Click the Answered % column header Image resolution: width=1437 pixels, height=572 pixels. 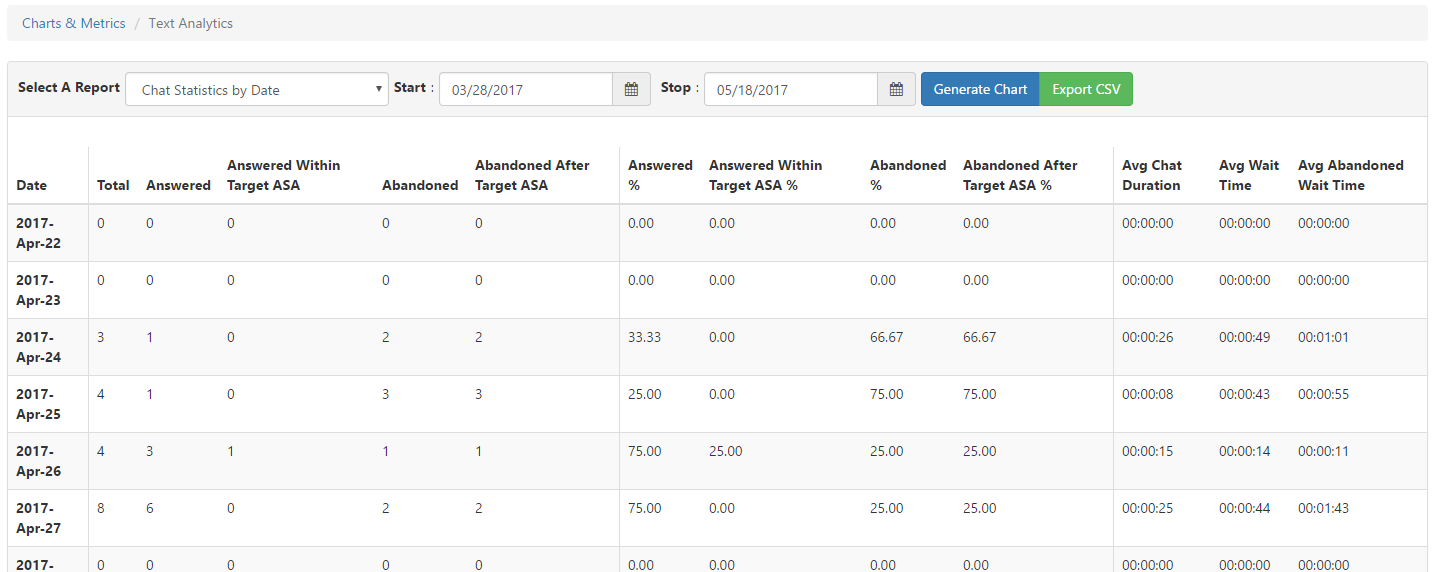[x=660, y=175]
